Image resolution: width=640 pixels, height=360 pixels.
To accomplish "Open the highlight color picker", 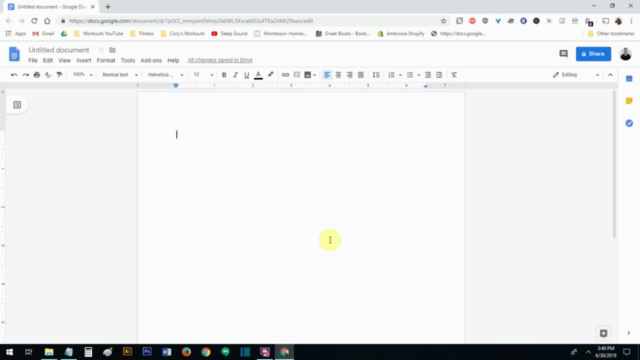I will pyautogui.click(x=270, y=75).
